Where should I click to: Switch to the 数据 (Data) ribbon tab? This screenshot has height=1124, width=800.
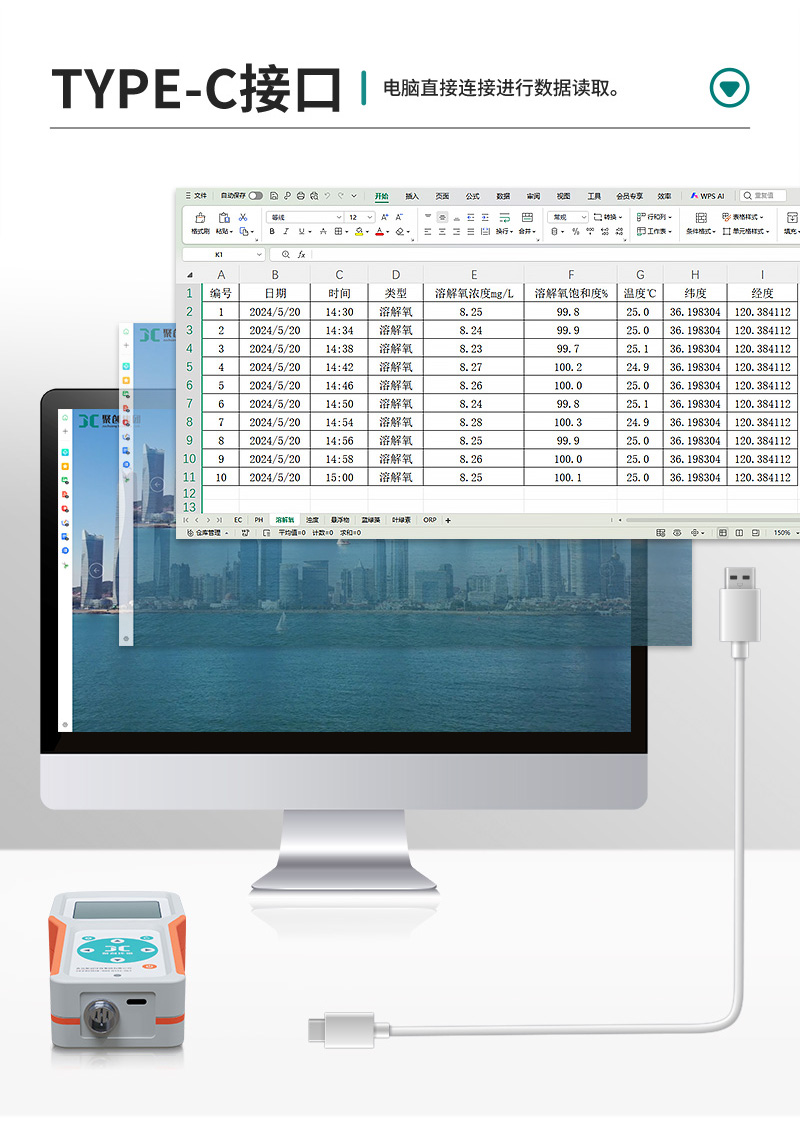click(x=503, y=196)
